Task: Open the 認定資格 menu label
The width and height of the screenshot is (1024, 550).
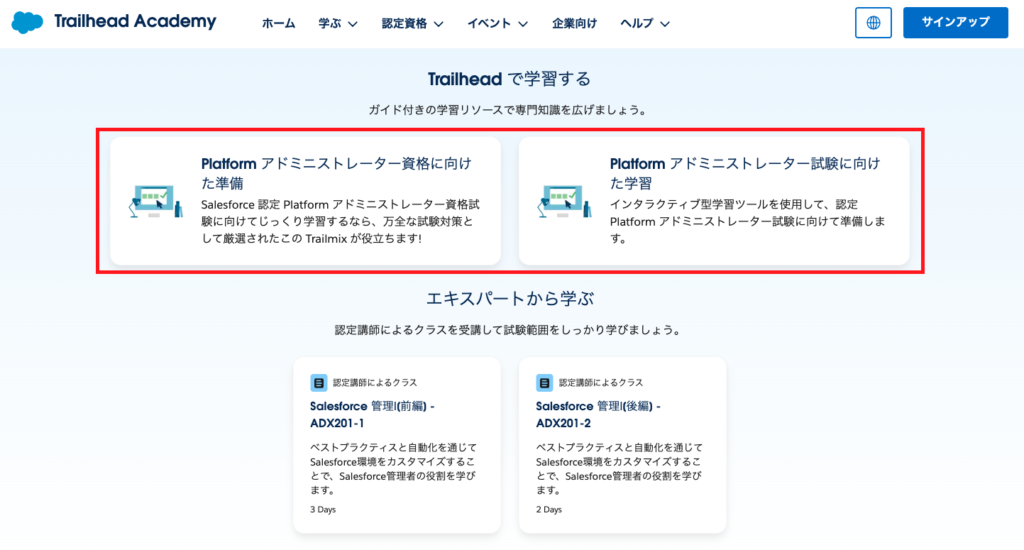Action: click(x=404, y=24)
